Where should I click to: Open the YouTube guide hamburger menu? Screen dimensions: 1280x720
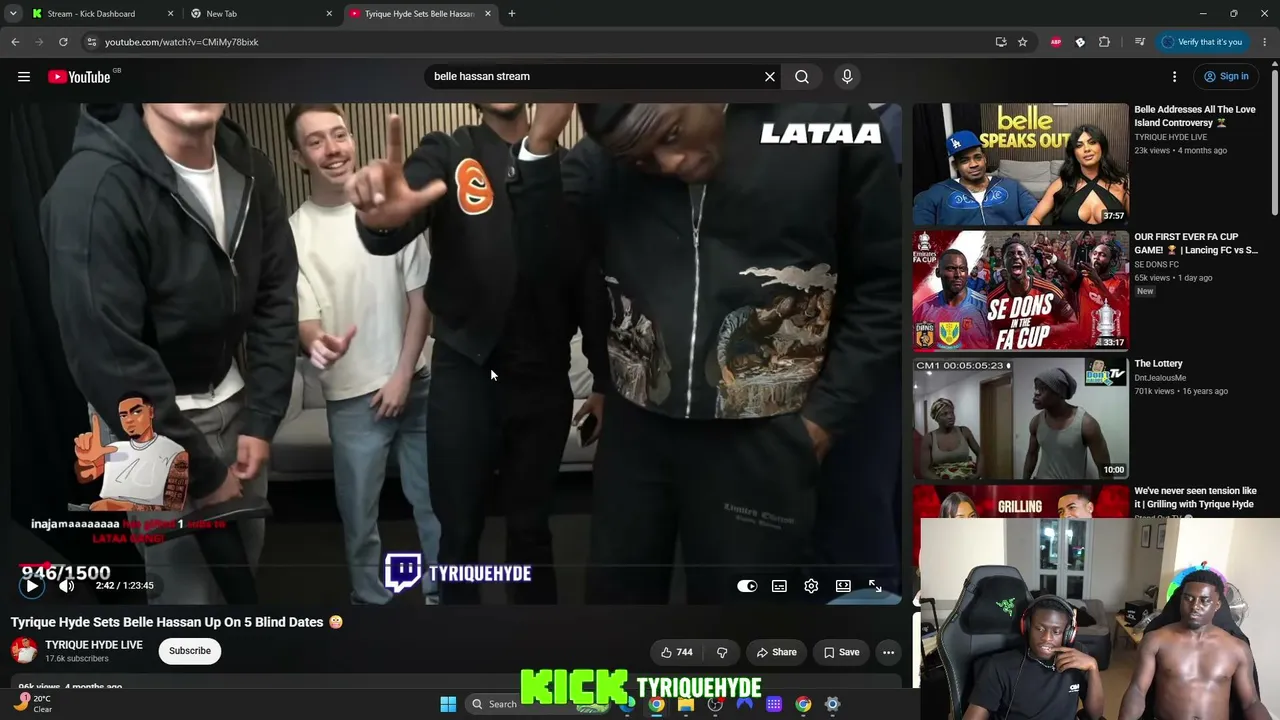pos(24,76)
